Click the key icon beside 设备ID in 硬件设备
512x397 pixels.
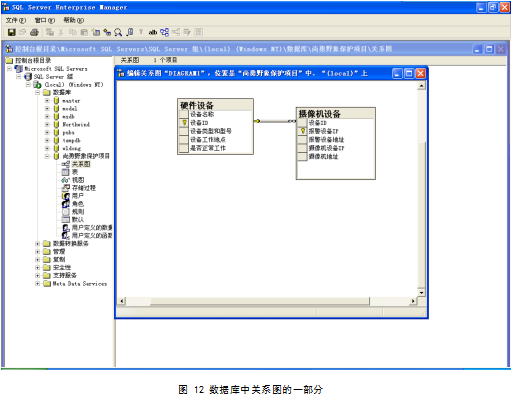click(184, 123)
